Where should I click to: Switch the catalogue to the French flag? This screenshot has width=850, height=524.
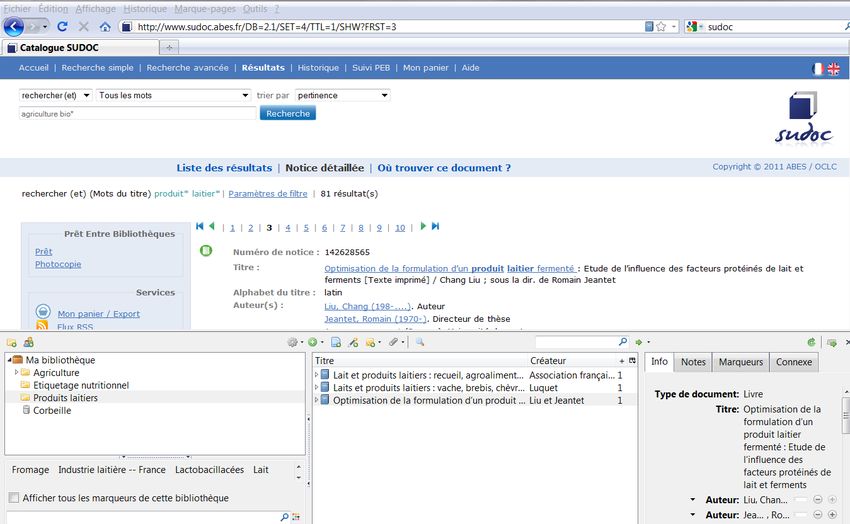click(x=817, y=69)
